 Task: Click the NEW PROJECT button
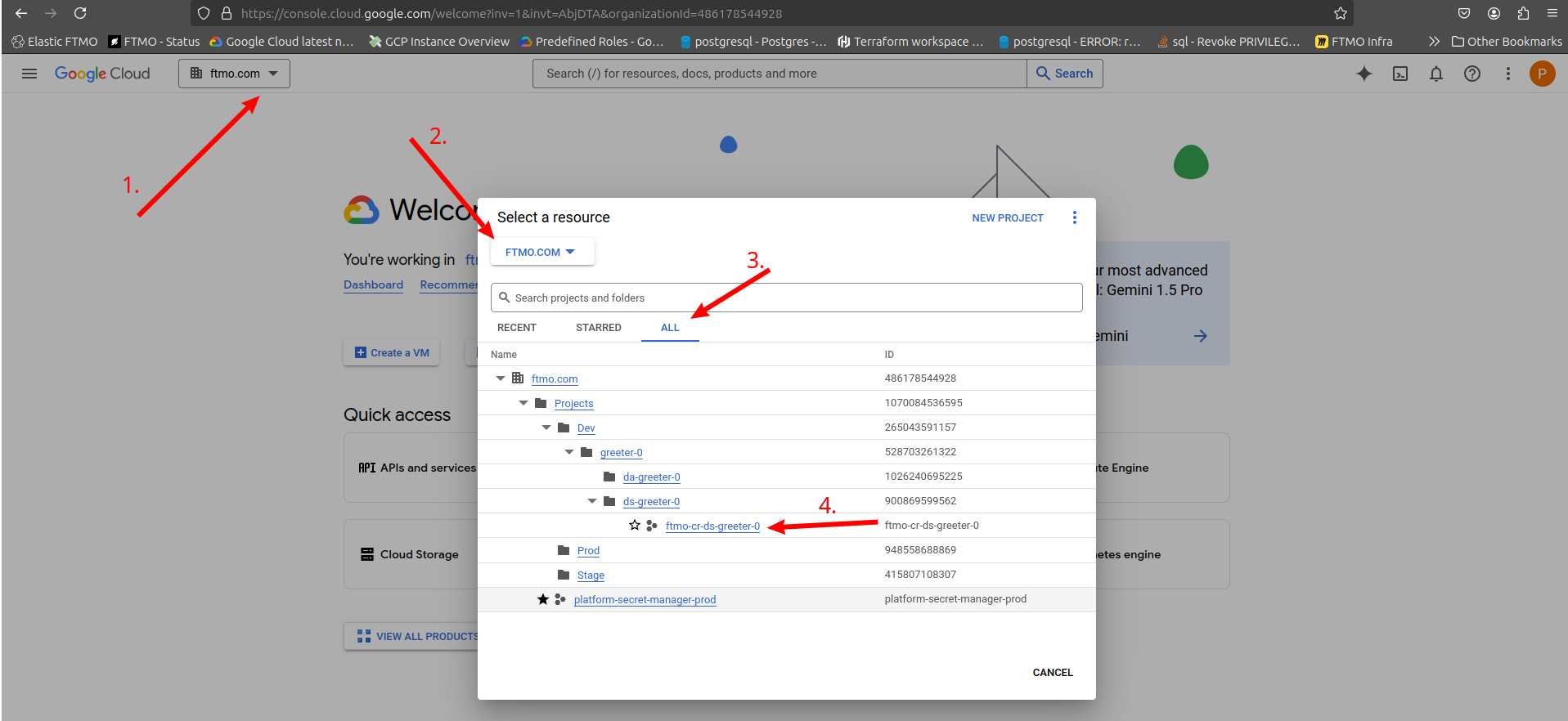[x=1007, y=218]
